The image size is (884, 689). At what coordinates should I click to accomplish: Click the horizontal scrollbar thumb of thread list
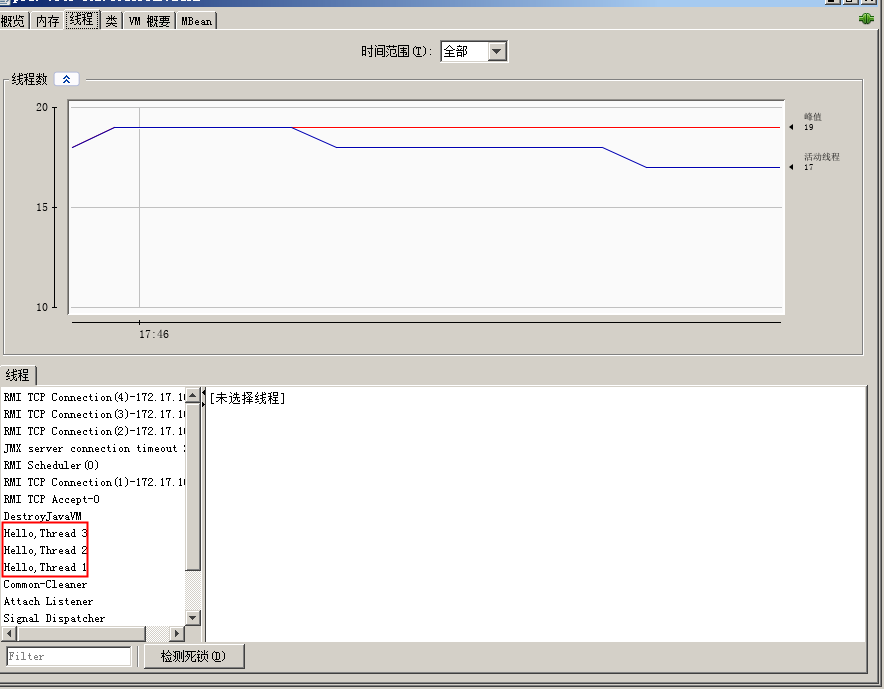pyautogui.click(x=81, y=633)
